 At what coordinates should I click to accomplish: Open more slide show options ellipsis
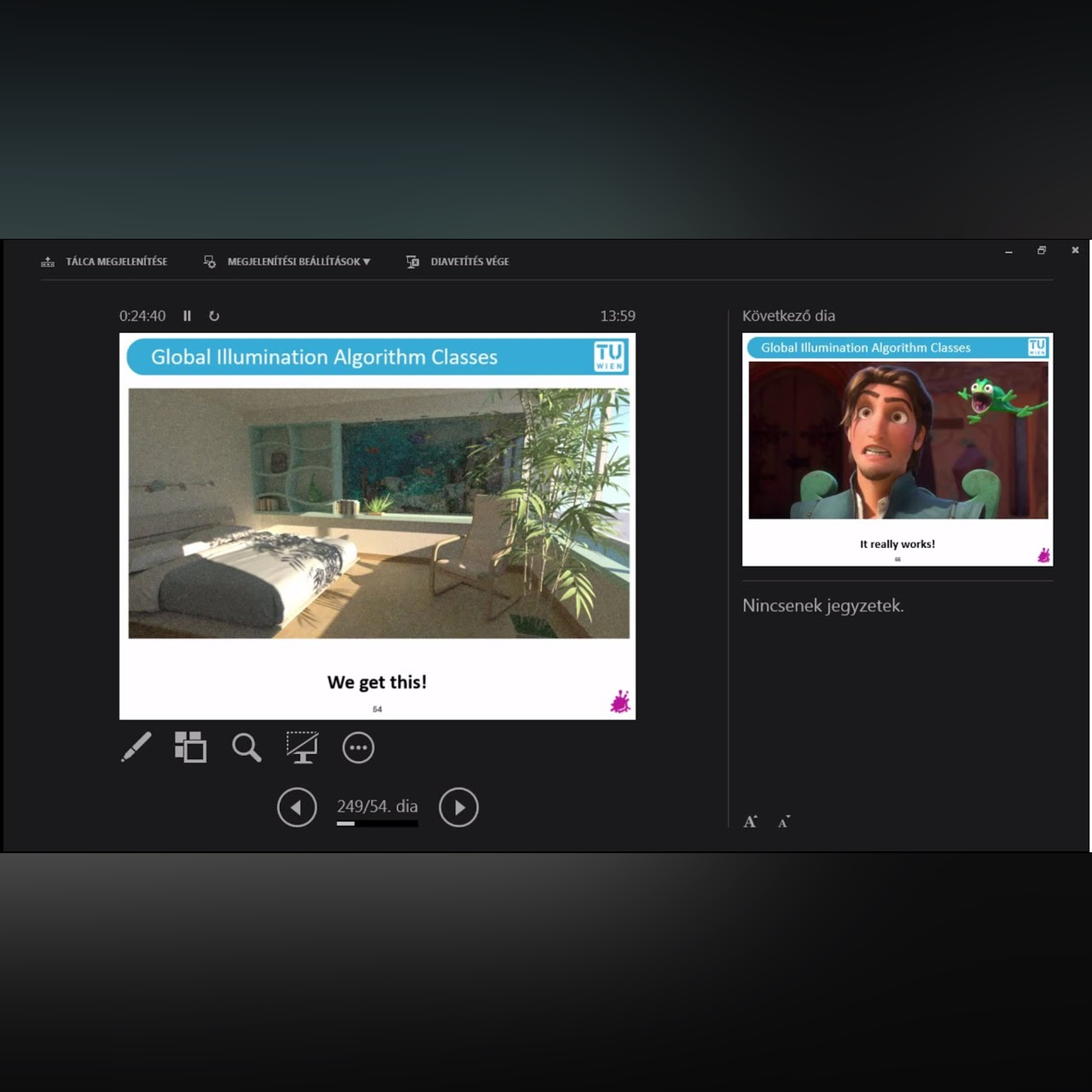point(358,747)
